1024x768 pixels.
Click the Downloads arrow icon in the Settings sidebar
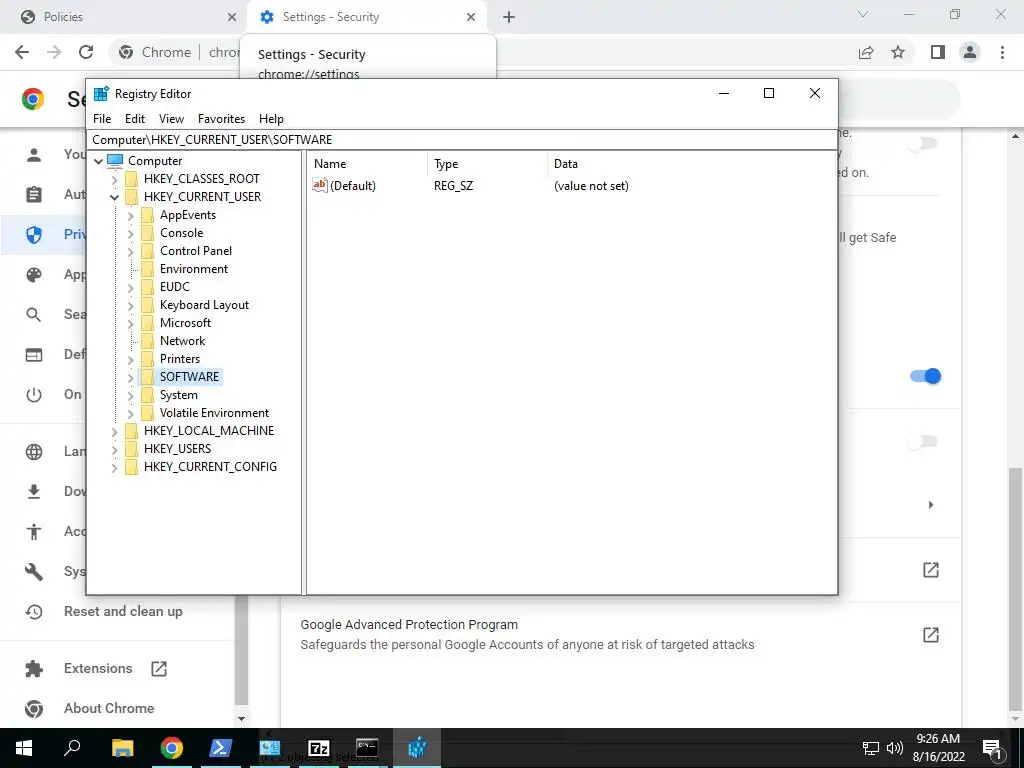[34, 492]
